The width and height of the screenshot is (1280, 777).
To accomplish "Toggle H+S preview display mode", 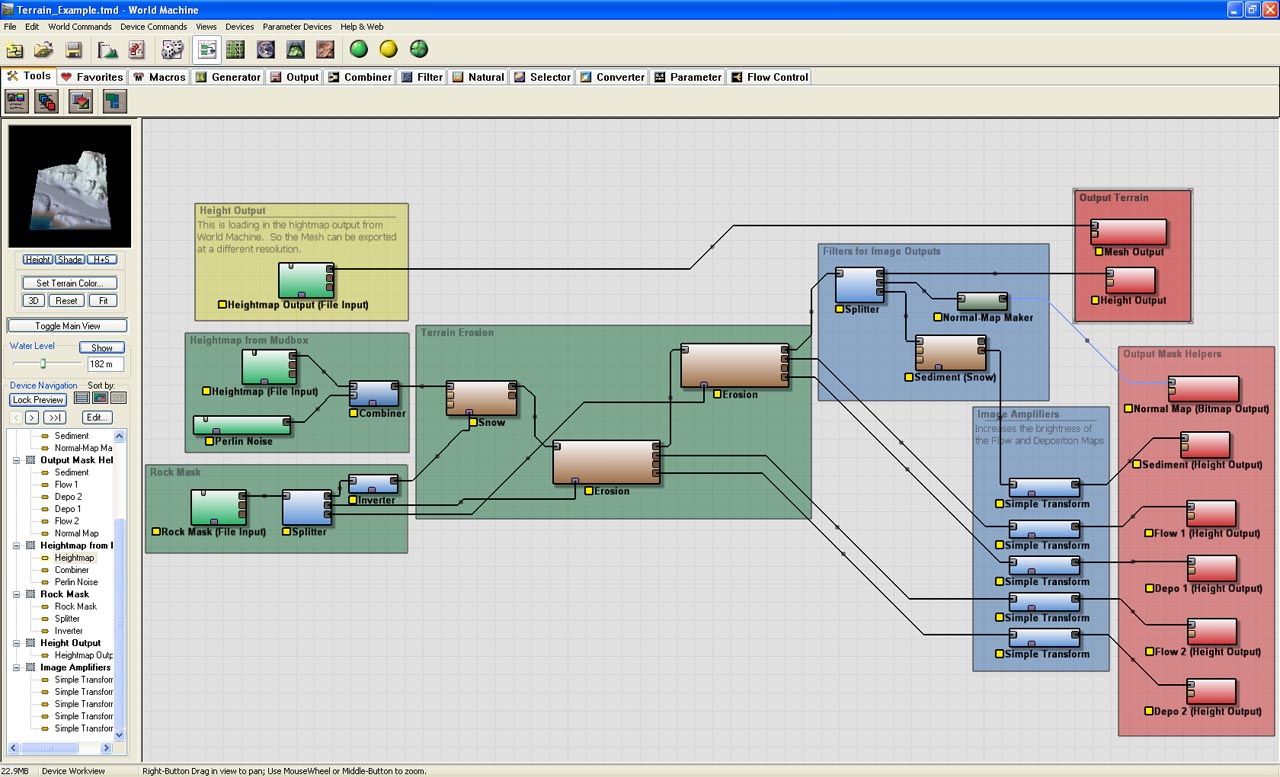I will 102,259.
